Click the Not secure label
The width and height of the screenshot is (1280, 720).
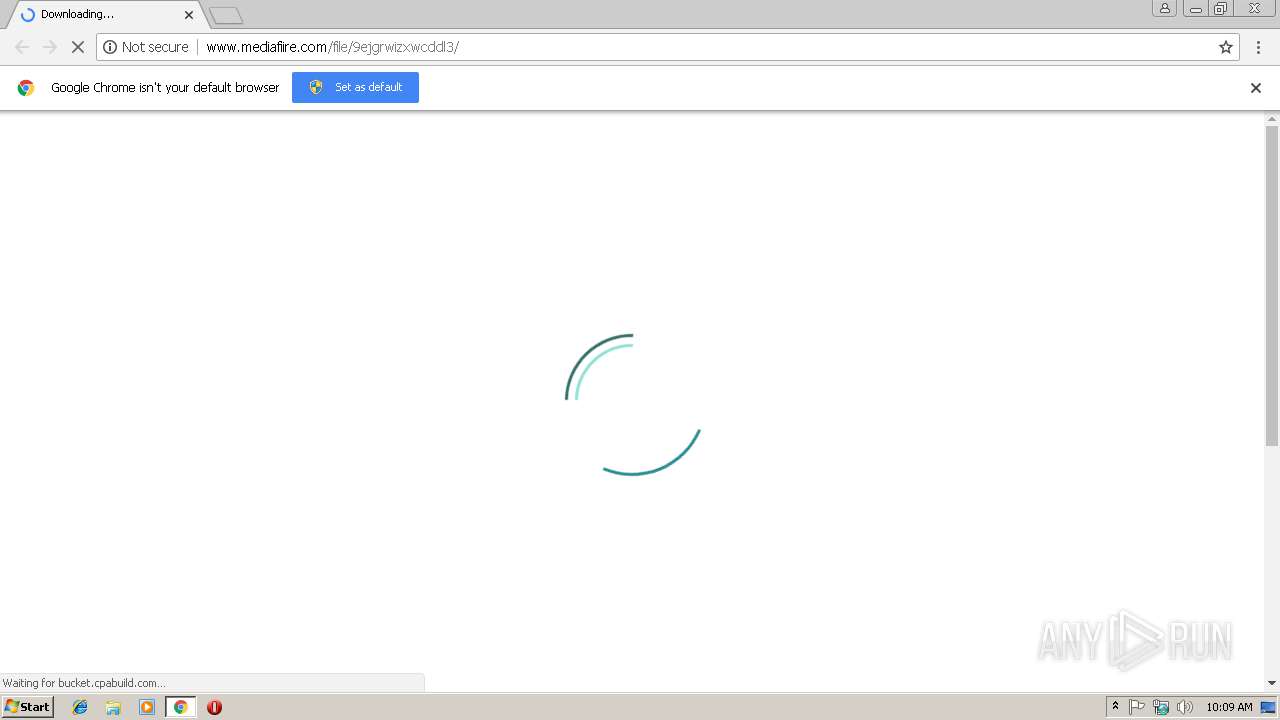155,47
